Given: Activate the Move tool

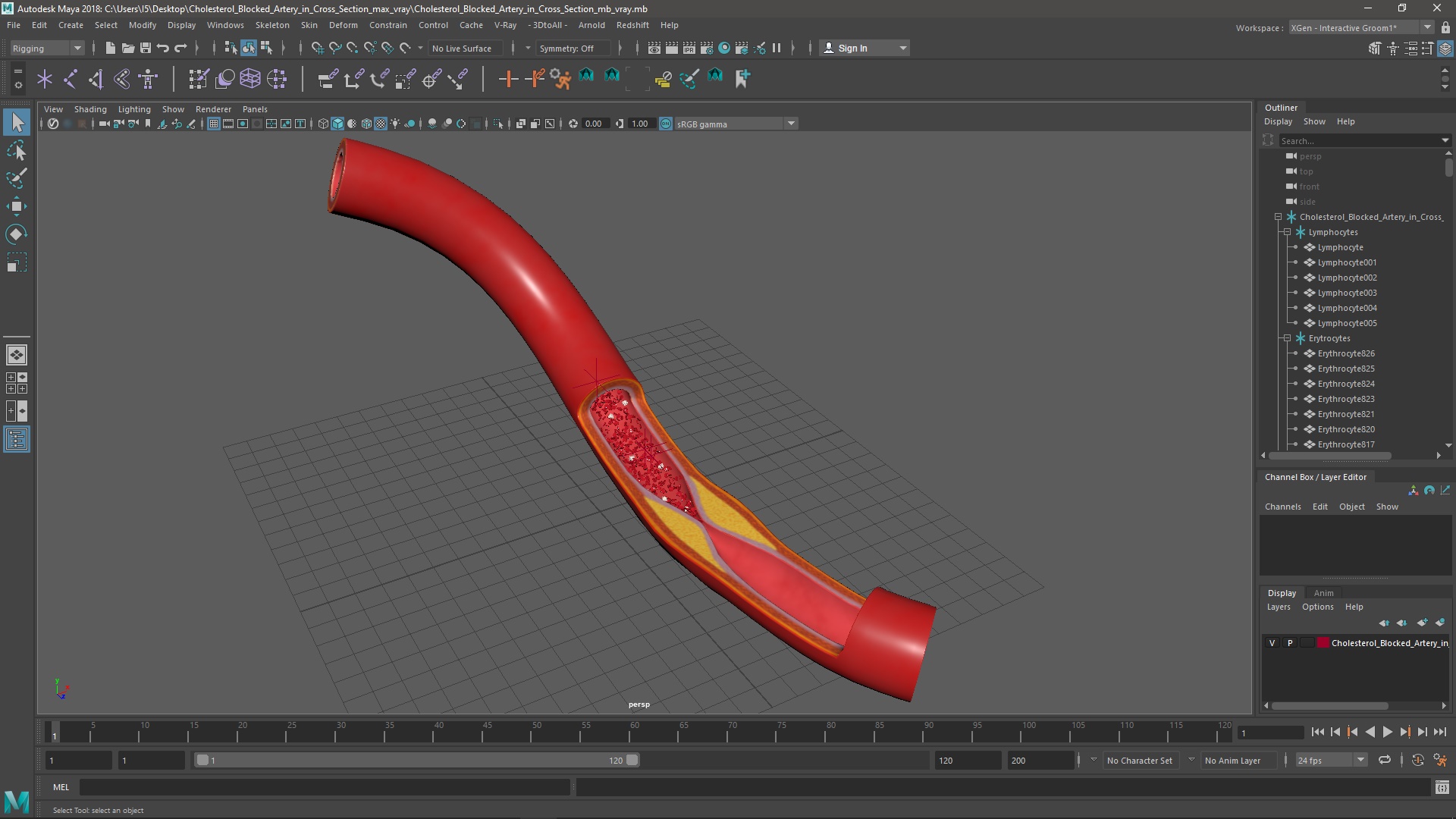Looking at the screenshot, I should click(17, 206).
